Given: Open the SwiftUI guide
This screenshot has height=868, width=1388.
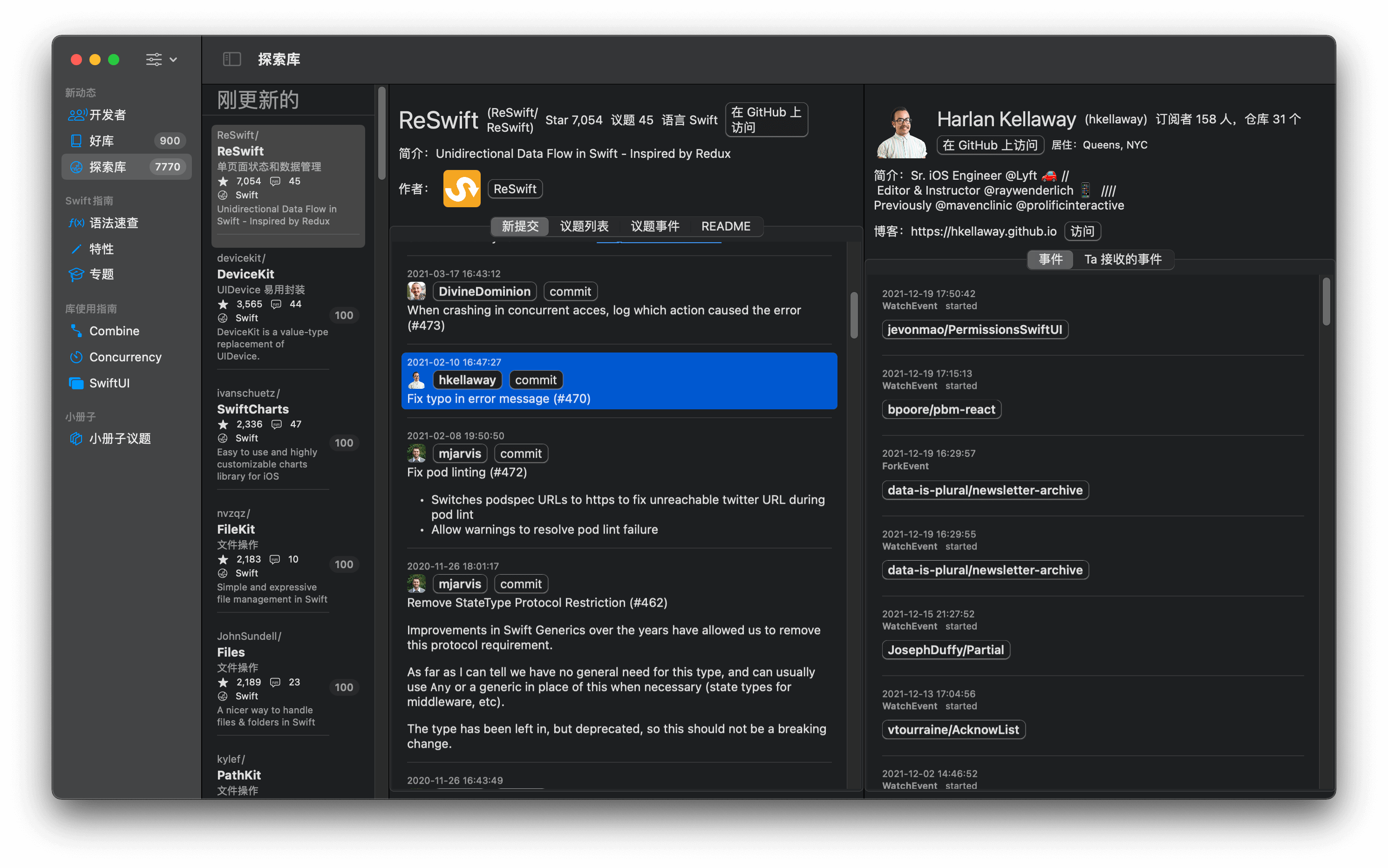Looking at the screenshot, I should click(126, 383).
